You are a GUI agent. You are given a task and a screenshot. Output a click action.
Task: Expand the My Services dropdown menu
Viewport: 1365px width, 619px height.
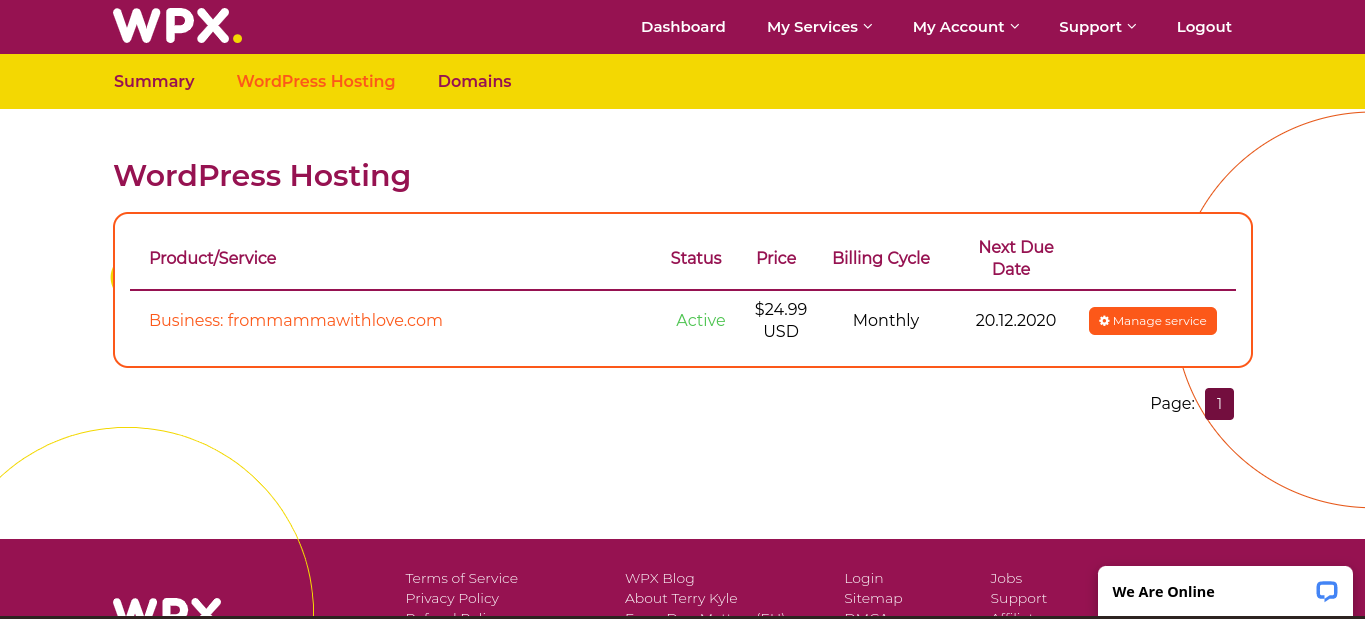[x=820, y=27]
